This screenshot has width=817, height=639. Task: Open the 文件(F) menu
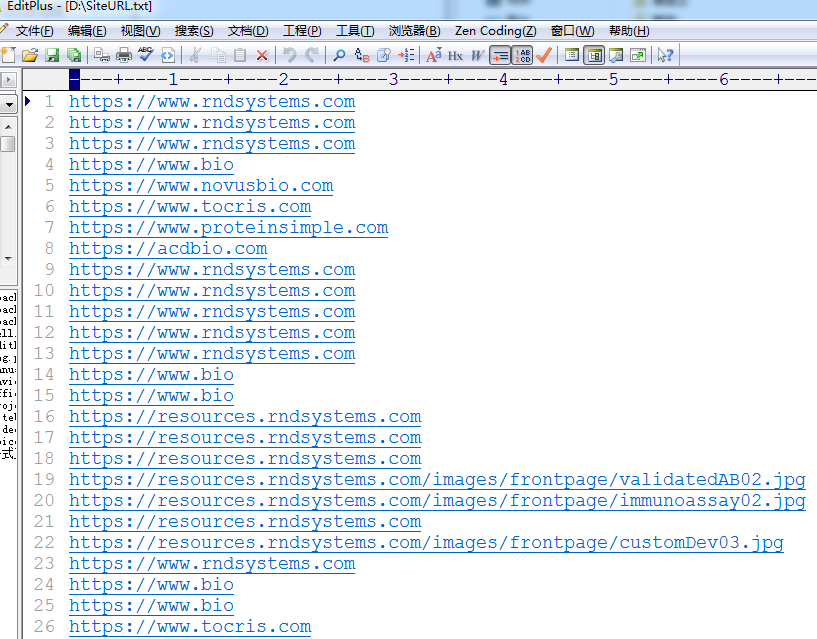tap(34, 31)
